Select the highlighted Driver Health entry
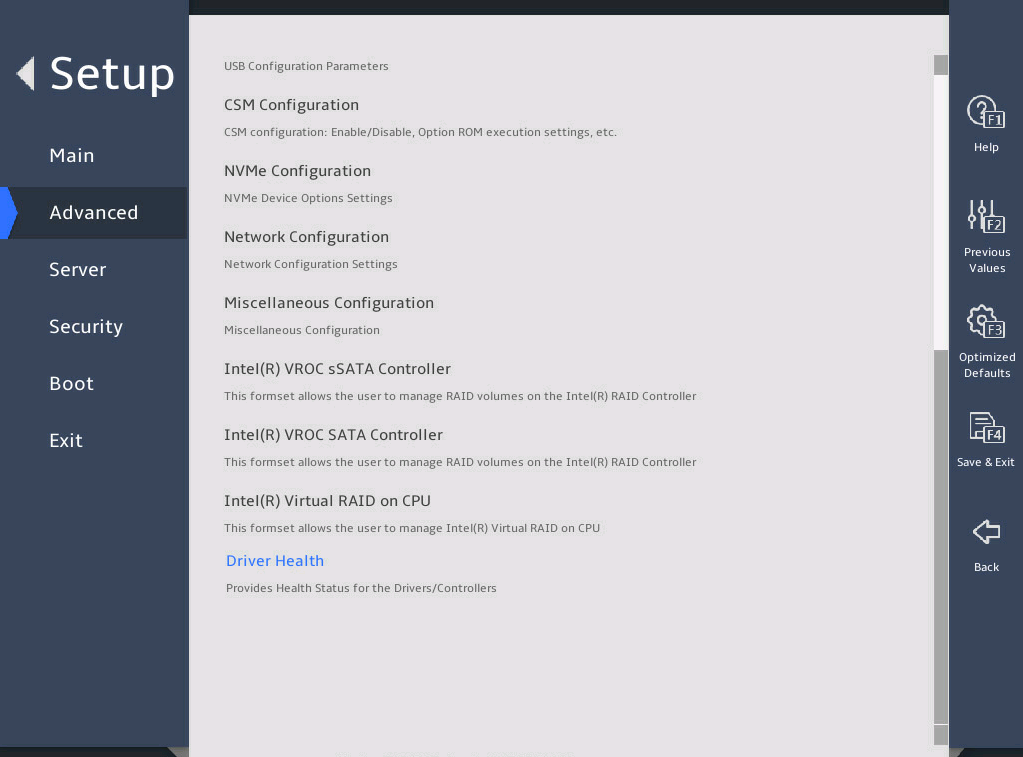Screen dimensions: 1023x757 (x=275, y=561)
